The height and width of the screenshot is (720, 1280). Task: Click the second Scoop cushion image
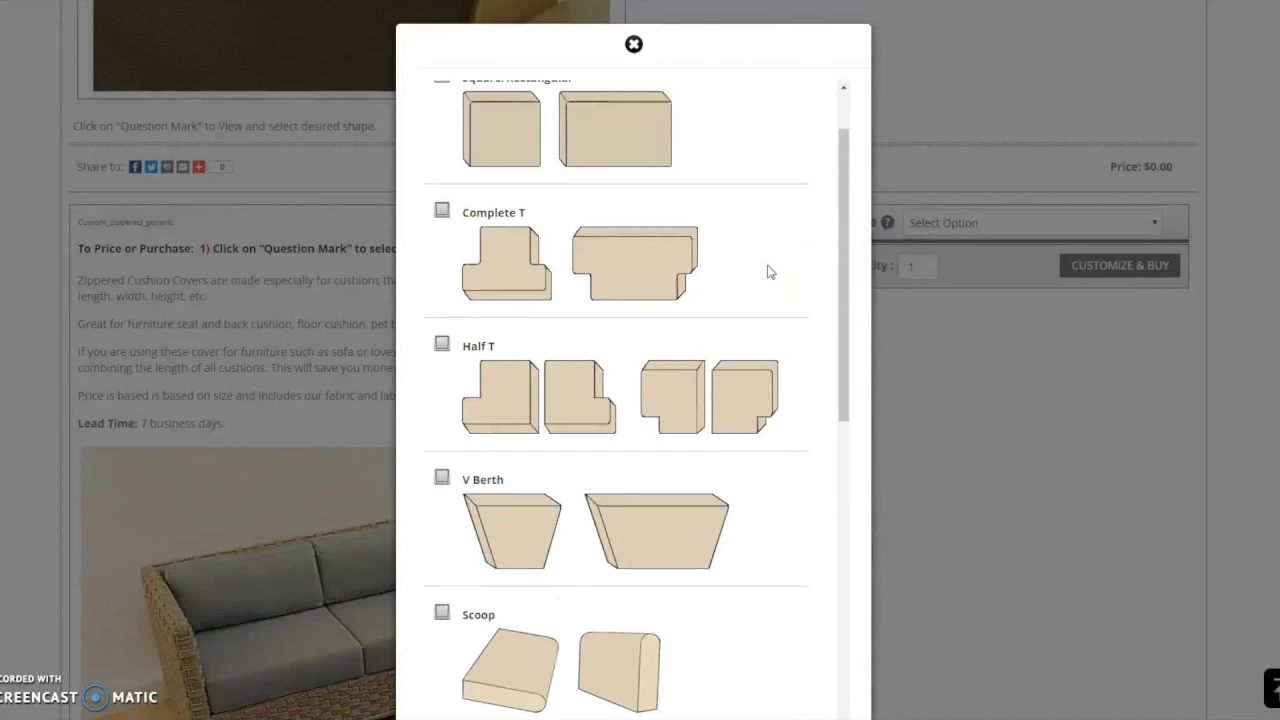click(x=619, y=671)
